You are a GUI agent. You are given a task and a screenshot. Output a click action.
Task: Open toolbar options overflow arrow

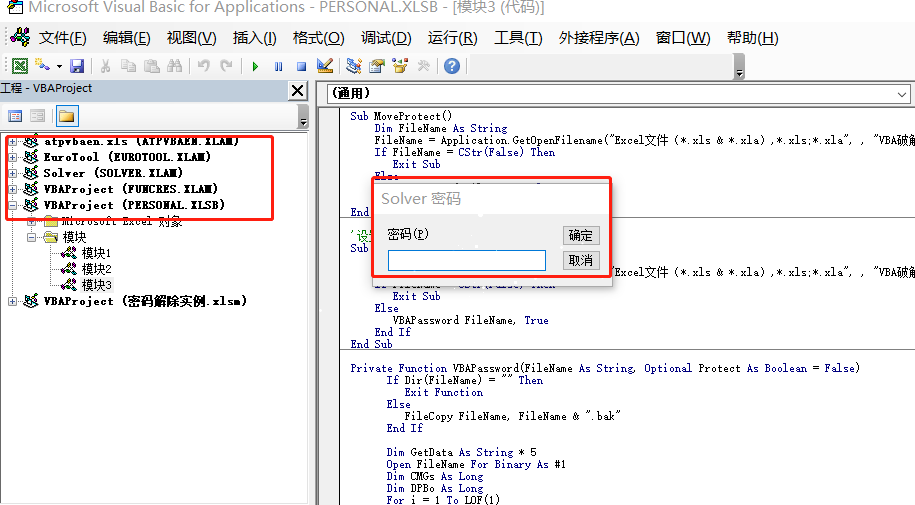coord(739,67)
